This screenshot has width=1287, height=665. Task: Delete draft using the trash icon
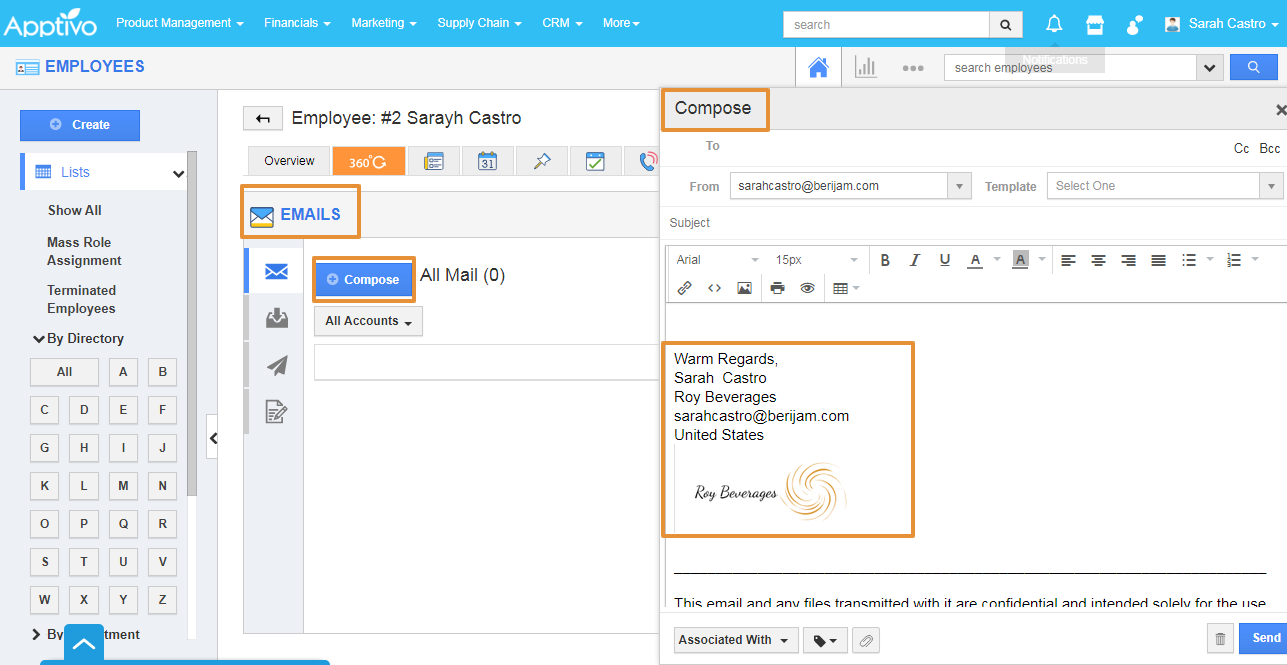coord(1220,639)
